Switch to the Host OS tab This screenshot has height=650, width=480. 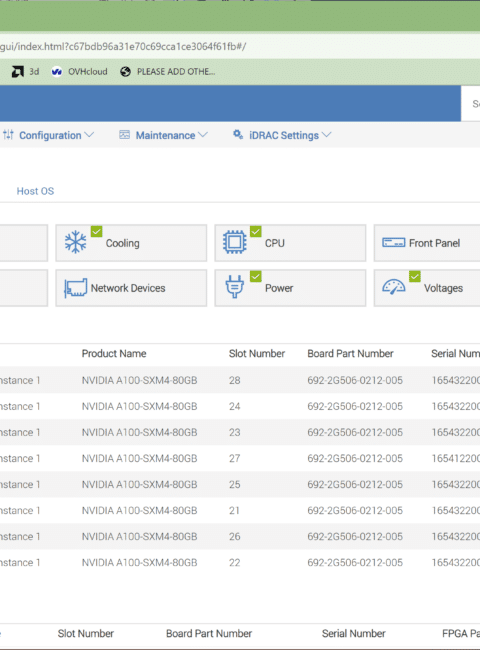click(35, 191)
